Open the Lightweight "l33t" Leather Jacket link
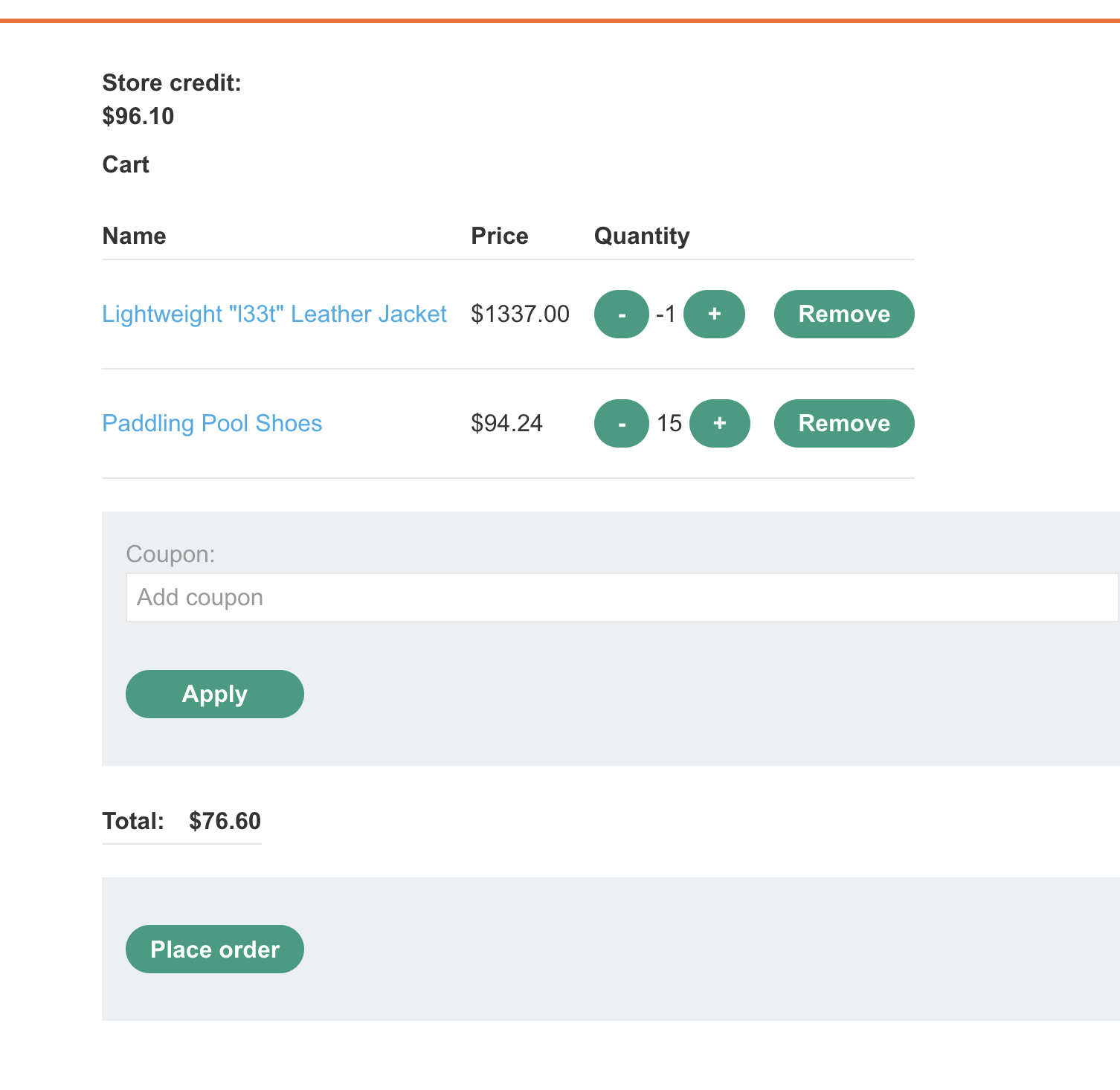This screenshot has height=1090, width=1120. coord(274,315)
